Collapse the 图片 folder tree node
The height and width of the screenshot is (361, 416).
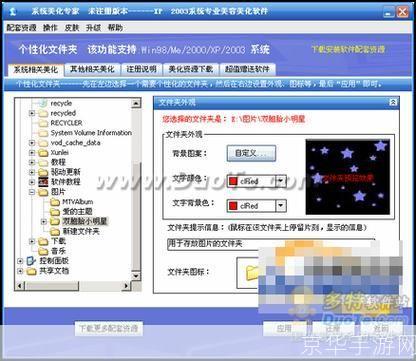click(x=32, y=192)
